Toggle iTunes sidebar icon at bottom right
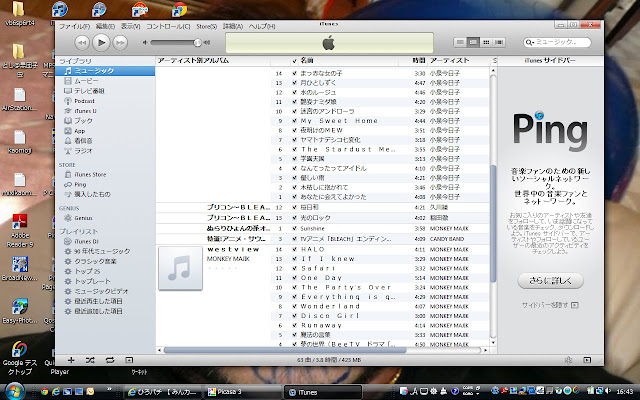The image size is (640, 400). point(587,360)
